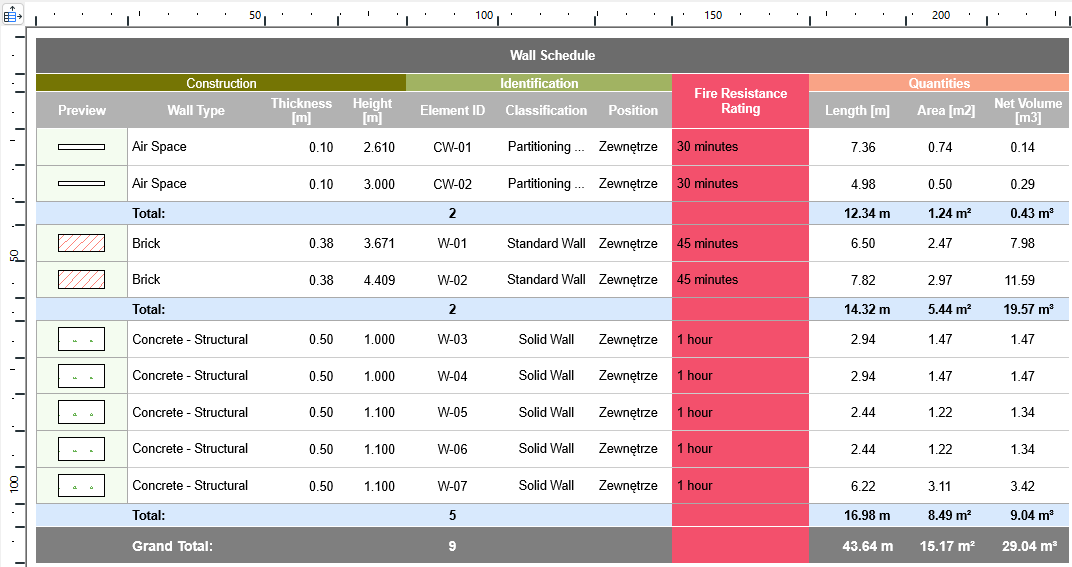Click the Position column header
1072x567 pixels.
[633, 110]
